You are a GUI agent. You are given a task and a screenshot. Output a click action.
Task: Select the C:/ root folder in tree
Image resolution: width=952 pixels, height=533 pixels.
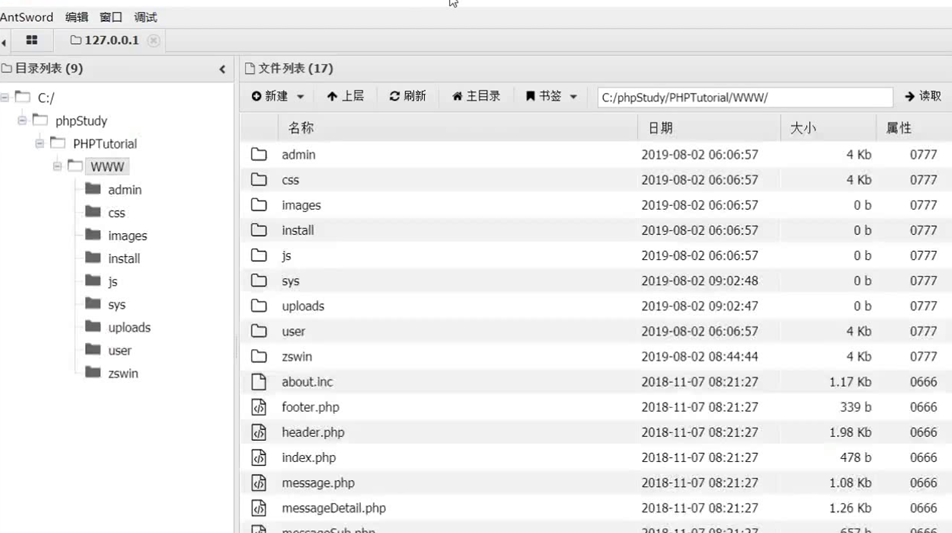(x=46, y=98)
